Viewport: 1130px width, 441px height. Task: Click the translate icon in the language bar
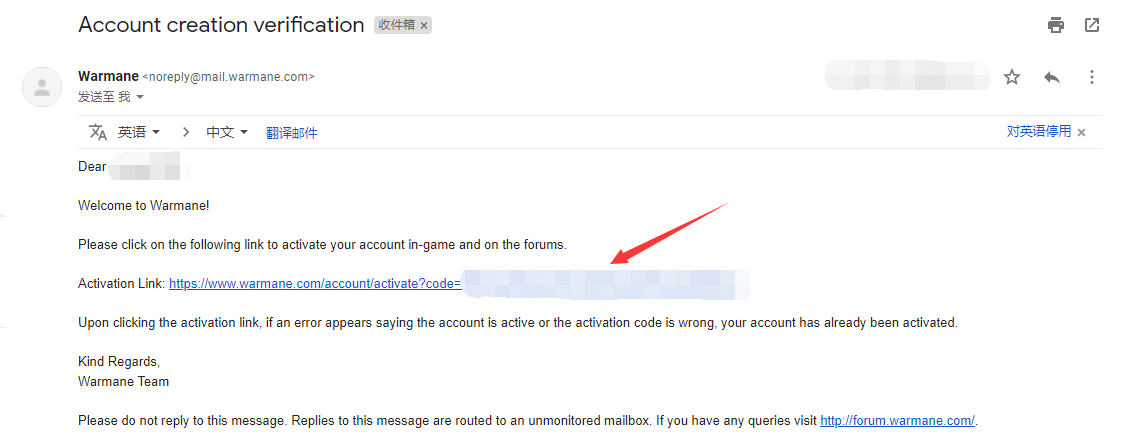pos(98,132)
